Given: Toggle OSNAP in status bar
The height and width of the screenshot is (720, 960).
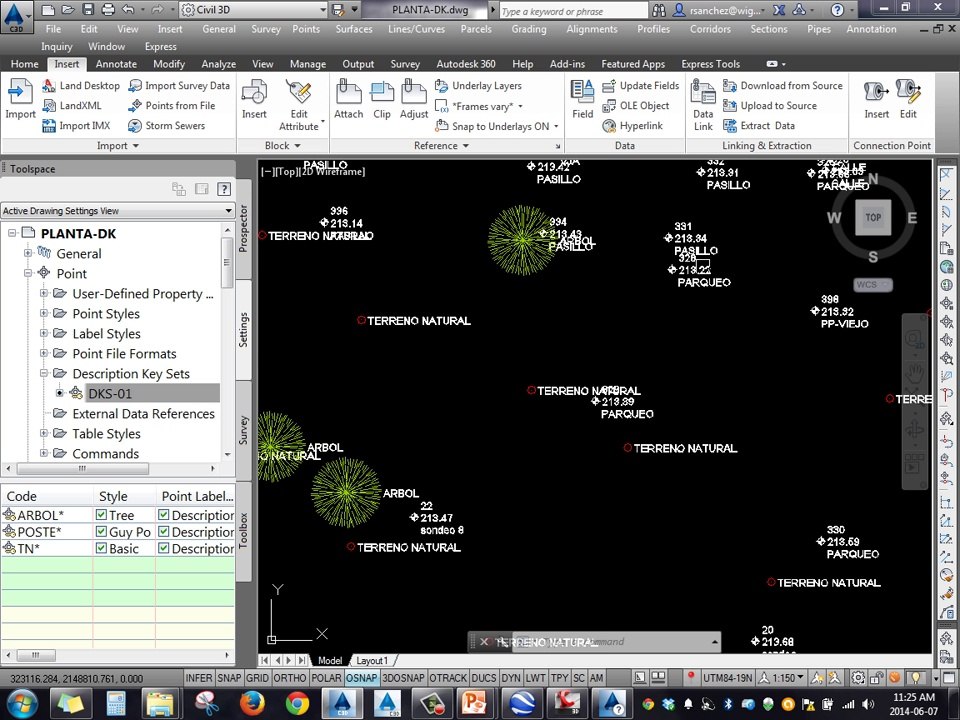Looking at the screenshot, I should (361, 678).
